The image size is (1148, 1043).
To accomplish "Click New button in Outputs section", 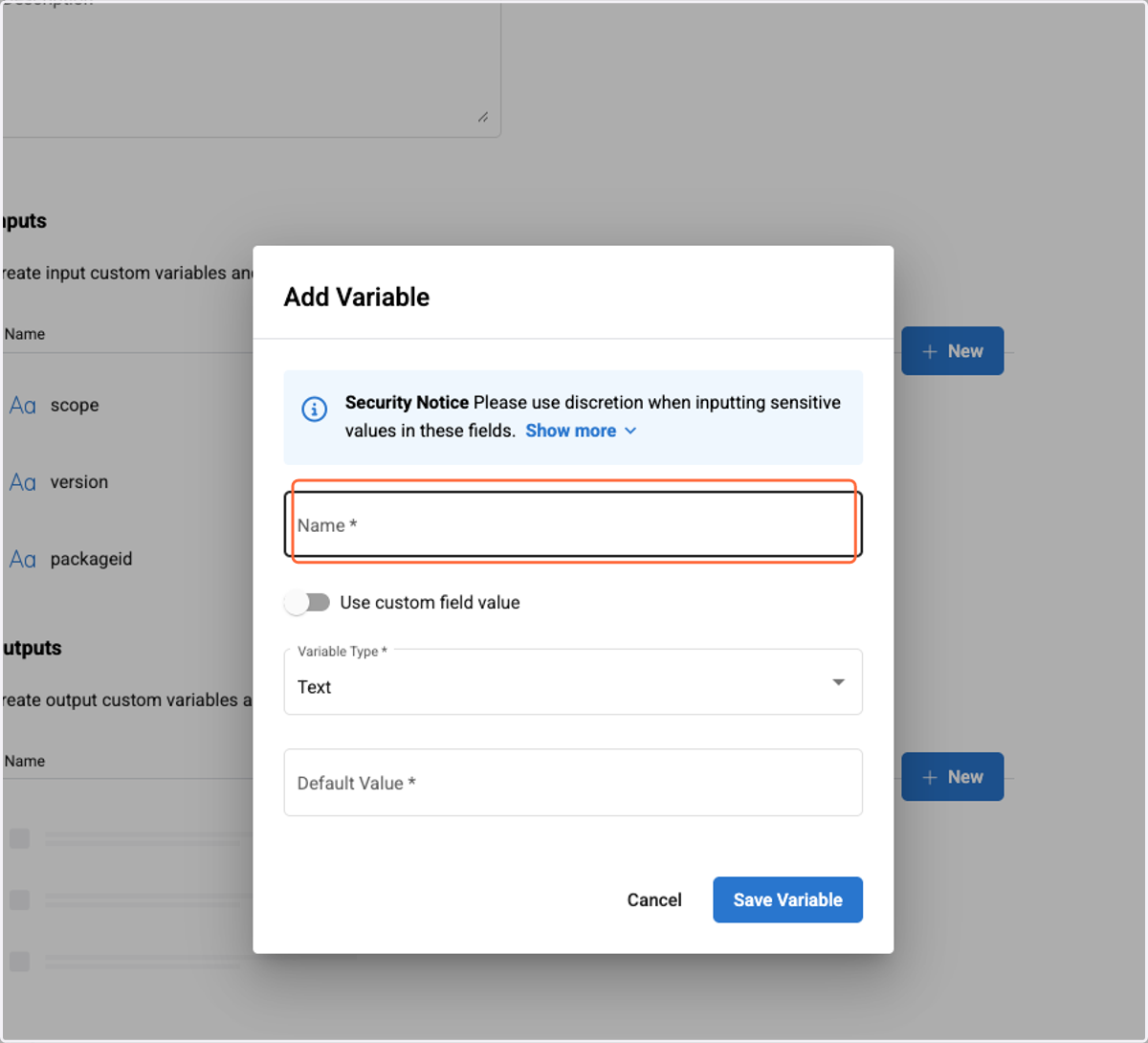I will click(953, 777).
